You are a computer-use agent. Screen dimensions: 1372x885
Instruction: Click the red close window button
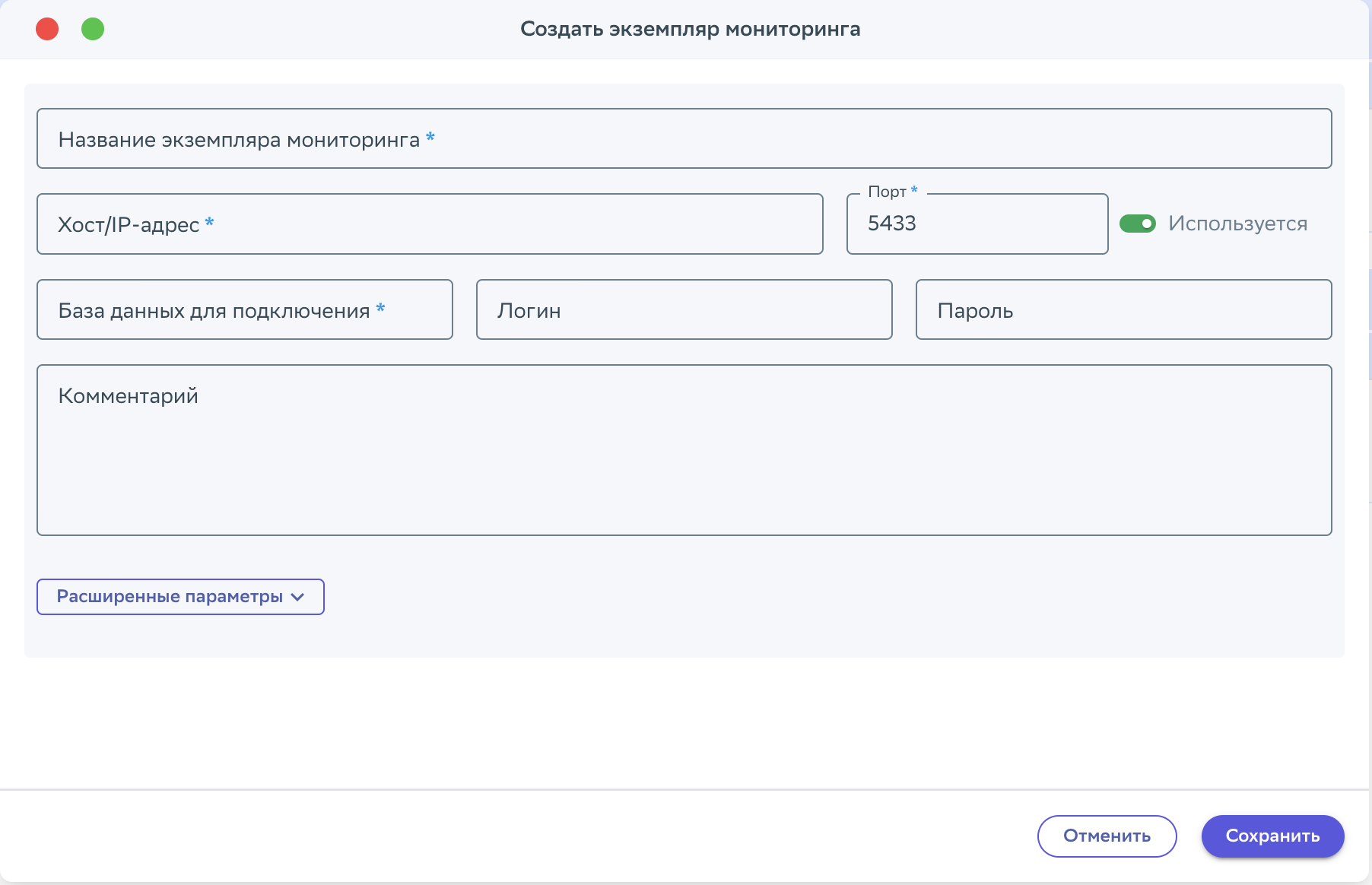[47, 29]
